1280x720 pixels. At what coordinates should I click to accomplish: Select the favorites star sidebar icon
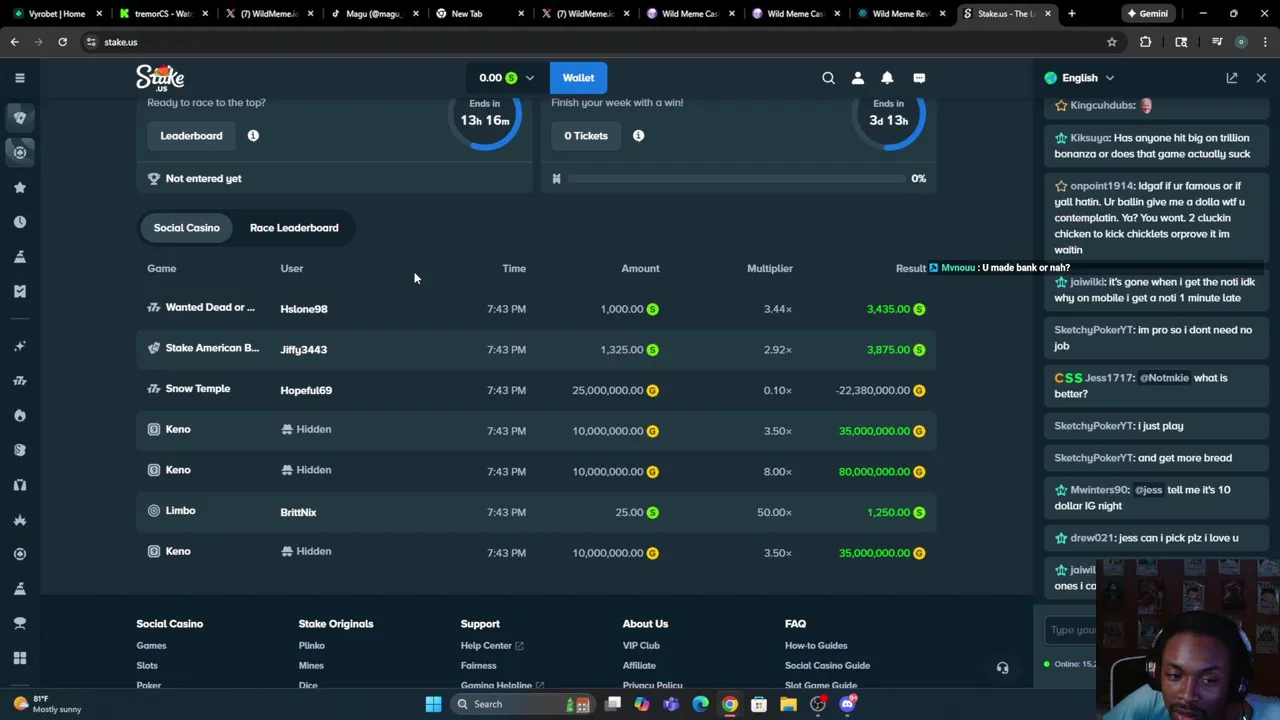pos(19,187)
